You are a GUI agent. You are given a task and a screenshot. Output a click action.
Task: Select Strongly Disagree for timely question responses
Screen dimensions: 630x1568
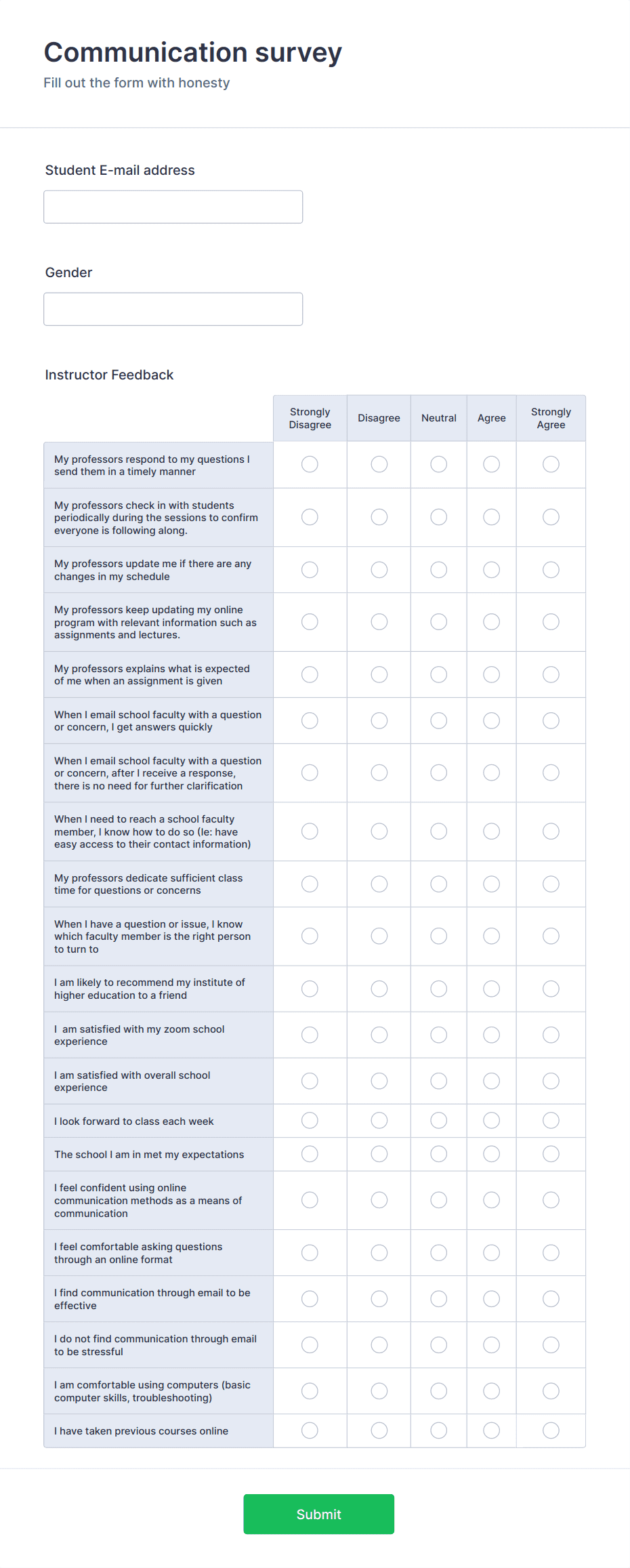310,465
